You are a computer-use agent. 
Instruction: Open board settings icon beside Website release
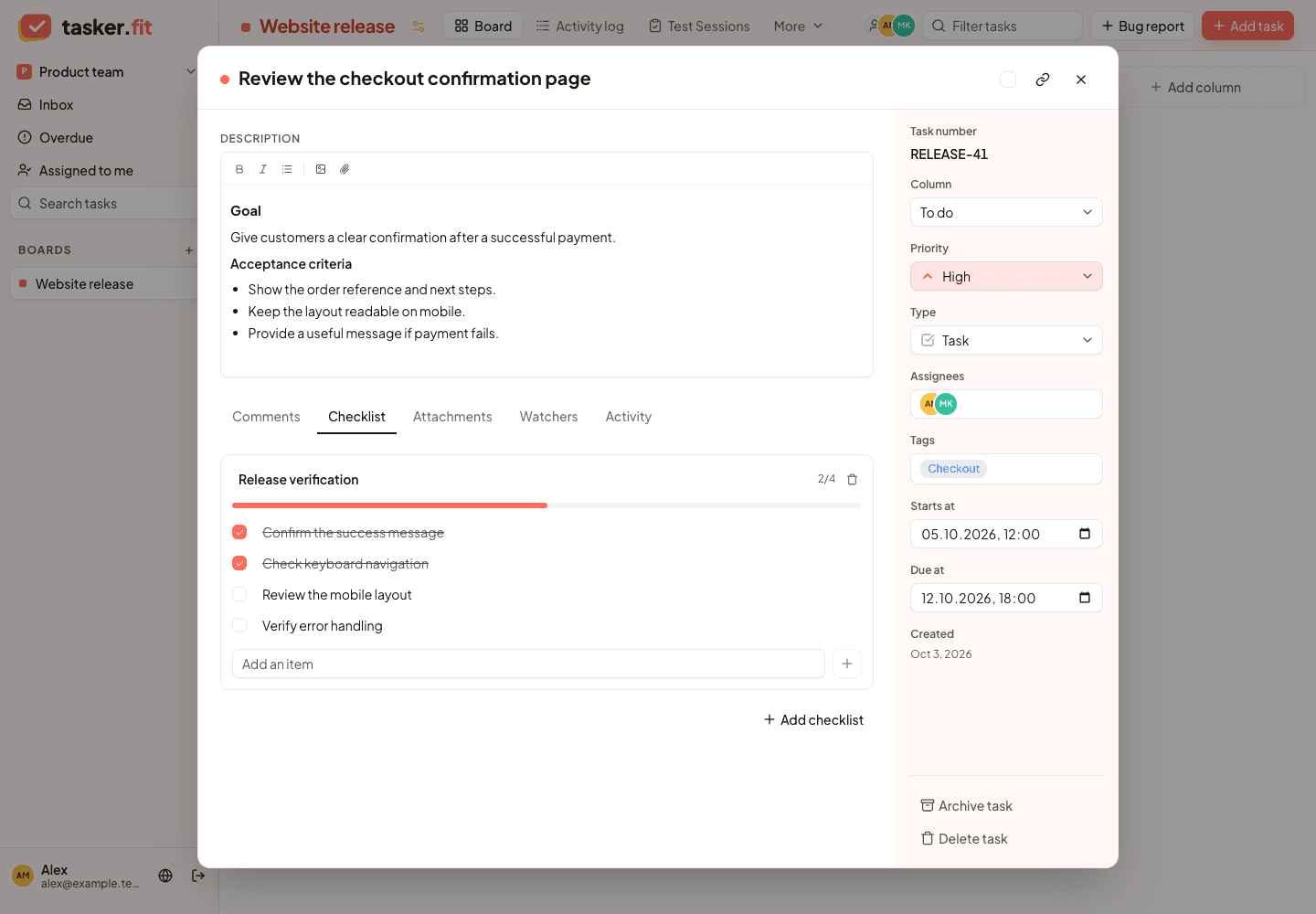[419, 27]
